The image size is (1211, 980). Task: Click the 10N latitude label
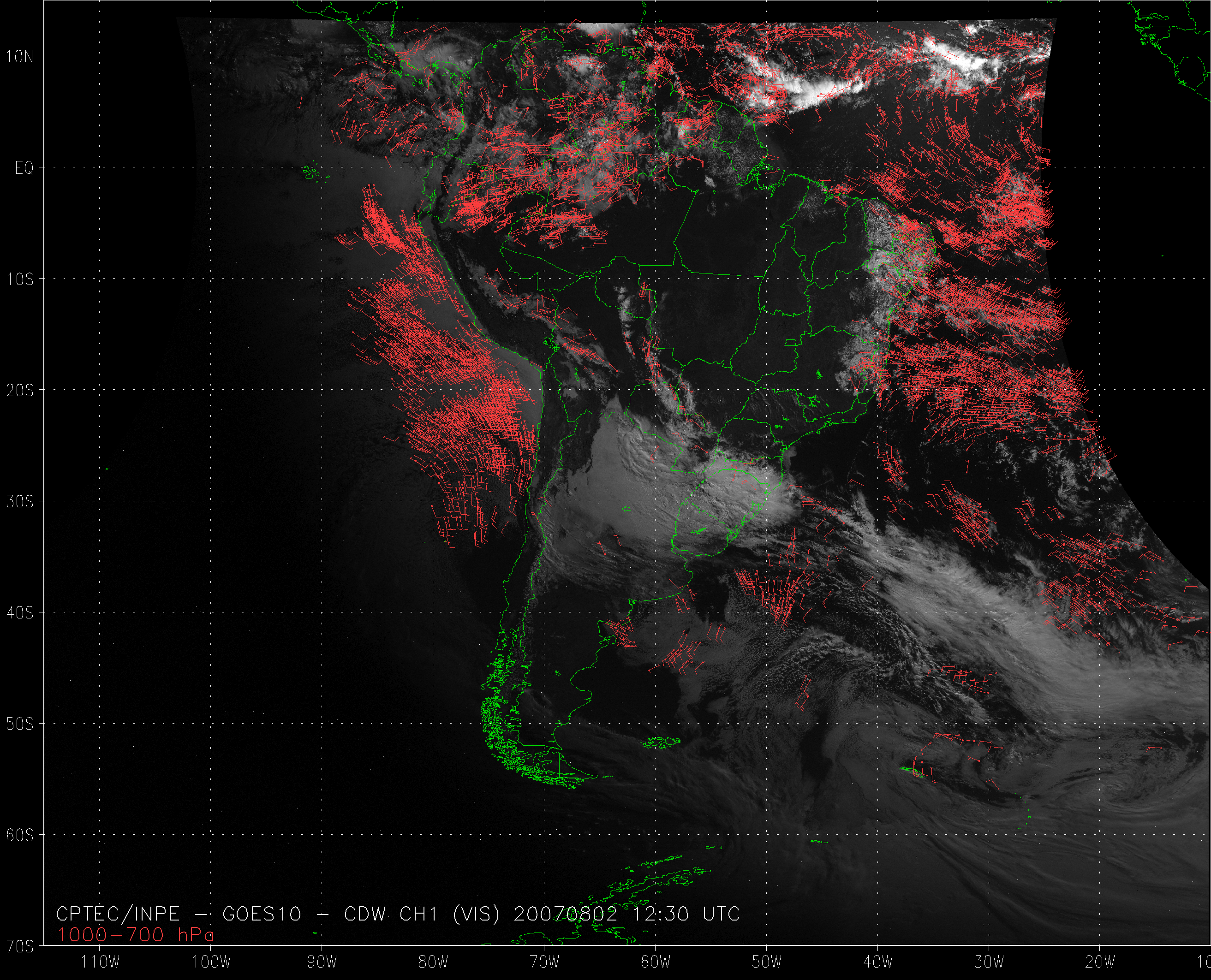20,56
